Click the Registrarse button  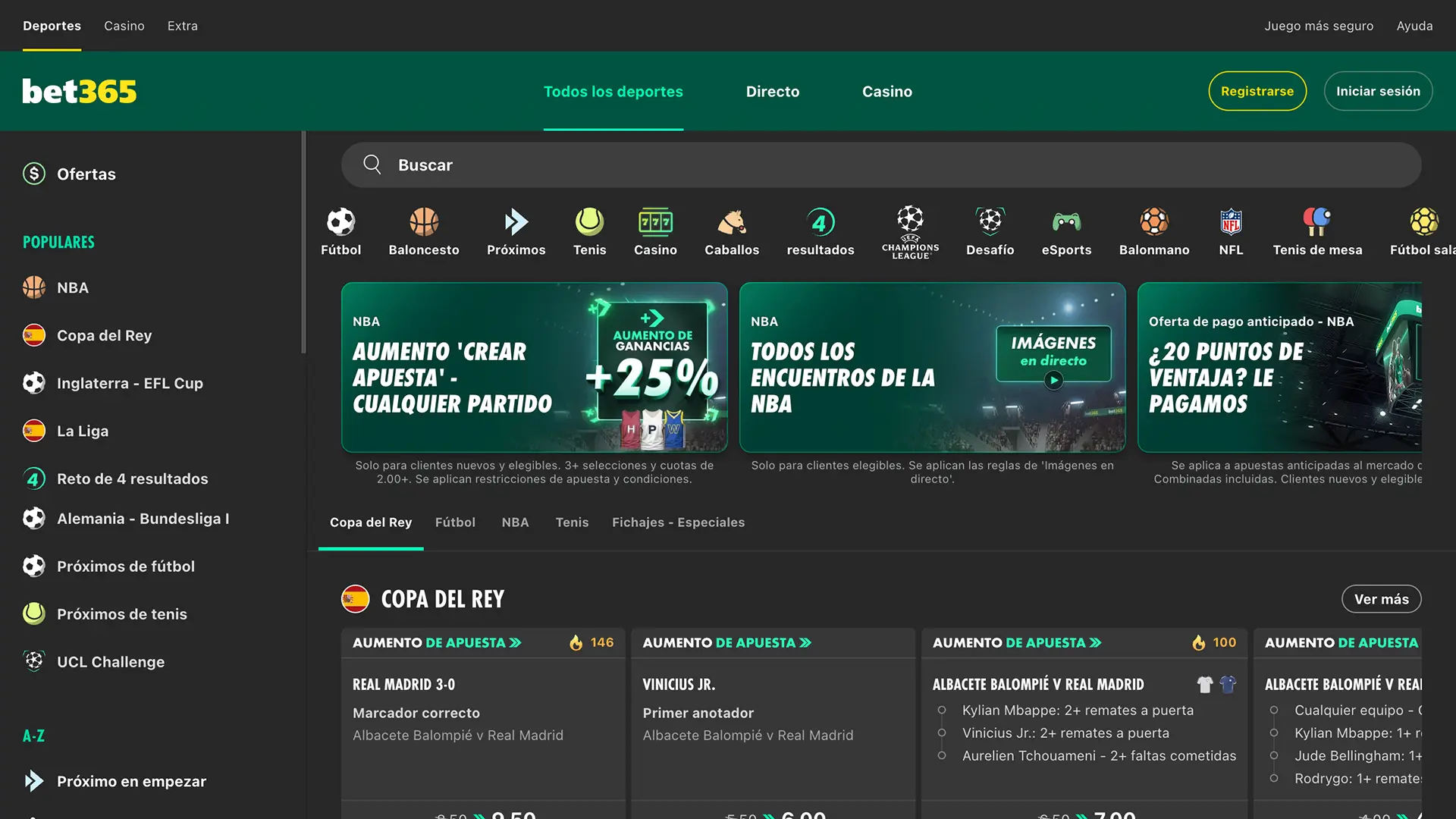[1257, 91]
